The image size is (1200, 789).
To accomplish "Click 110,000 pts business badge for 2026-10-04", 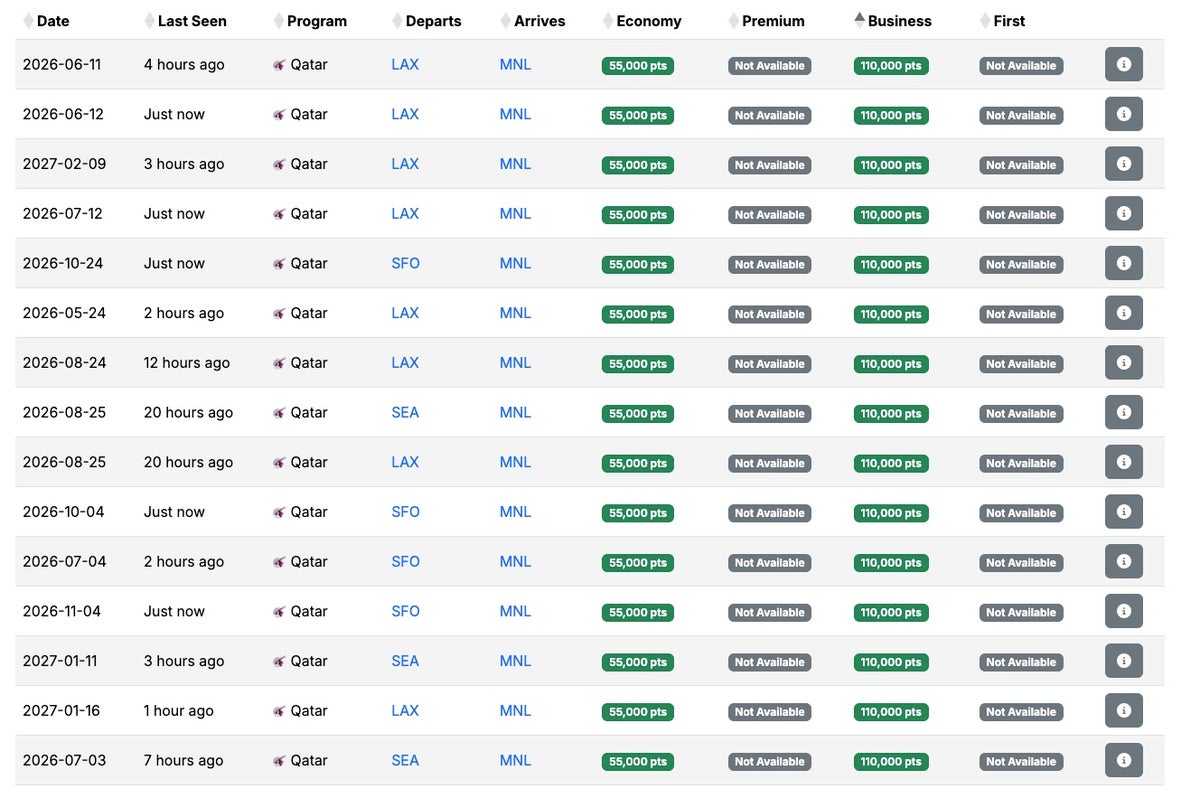I will click(x=891, y=513).
